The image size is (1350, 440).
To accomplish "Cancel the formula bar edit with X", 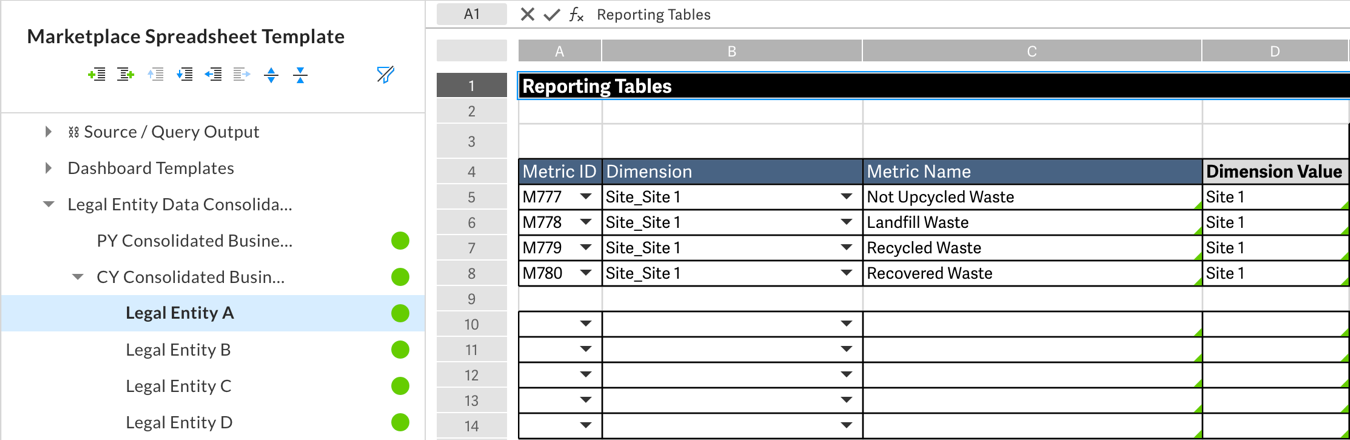I will 527,15.
